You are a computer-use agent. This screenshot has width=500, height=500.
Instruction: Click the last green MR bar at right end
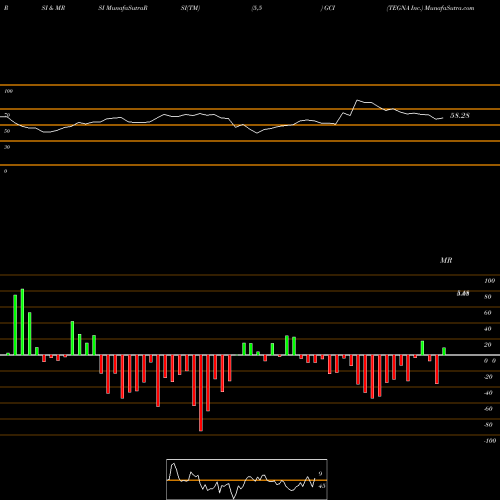pos(444,351)
